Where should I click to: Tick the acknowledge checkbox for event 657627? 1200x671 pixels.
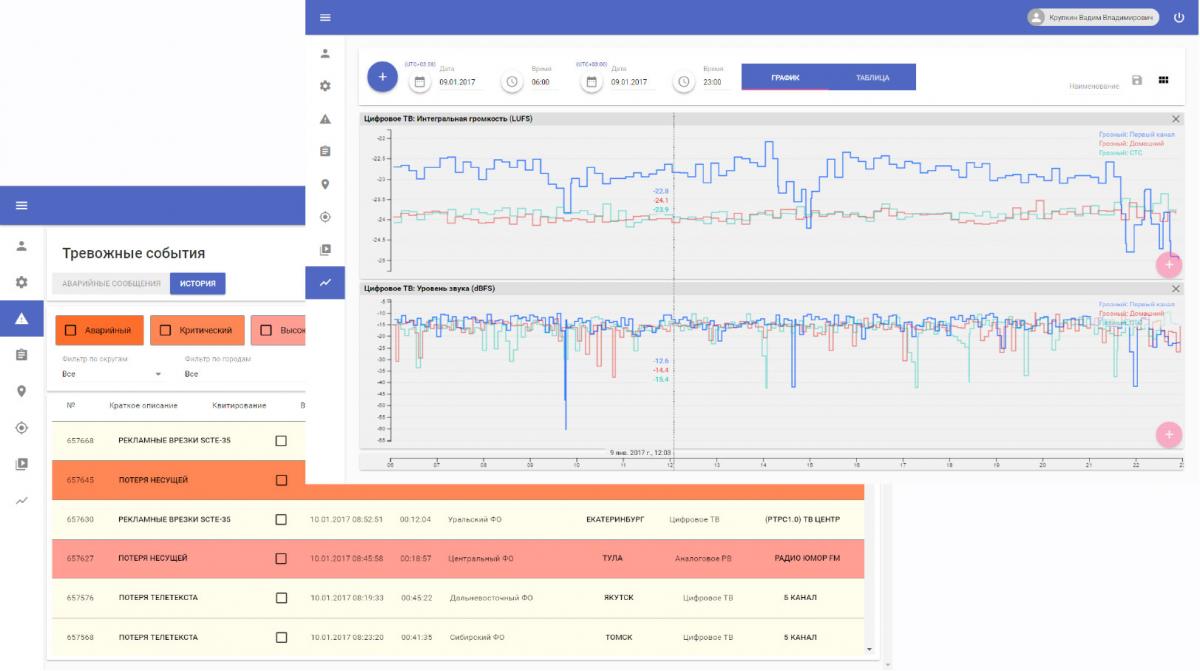pos(281,558)
